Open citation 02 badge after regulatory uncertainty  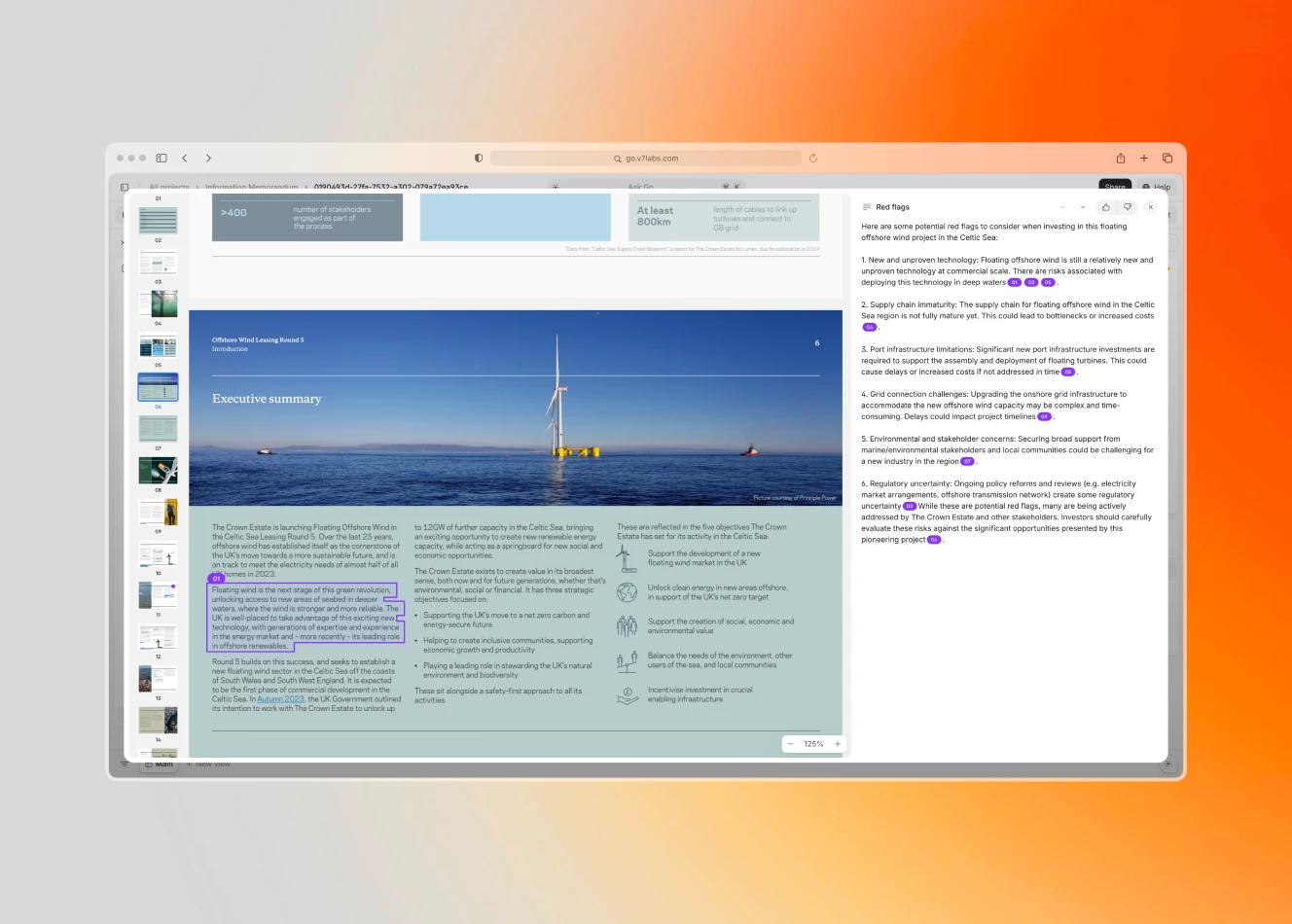pos(910,507)
